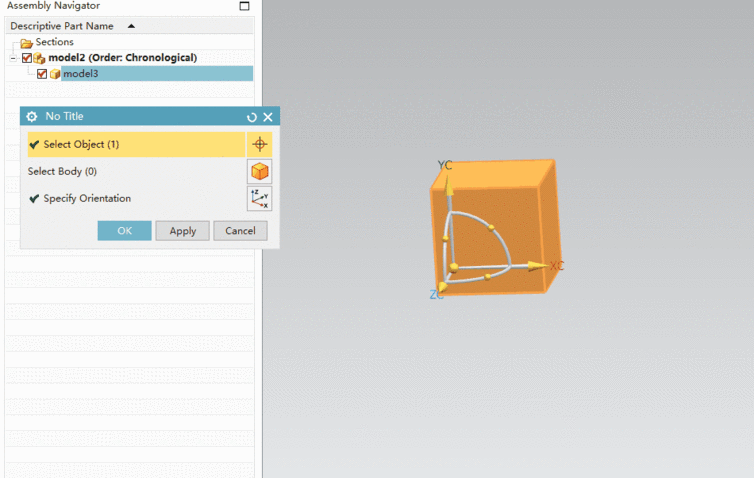Click the triad origin sphere handle

point(454,267)
